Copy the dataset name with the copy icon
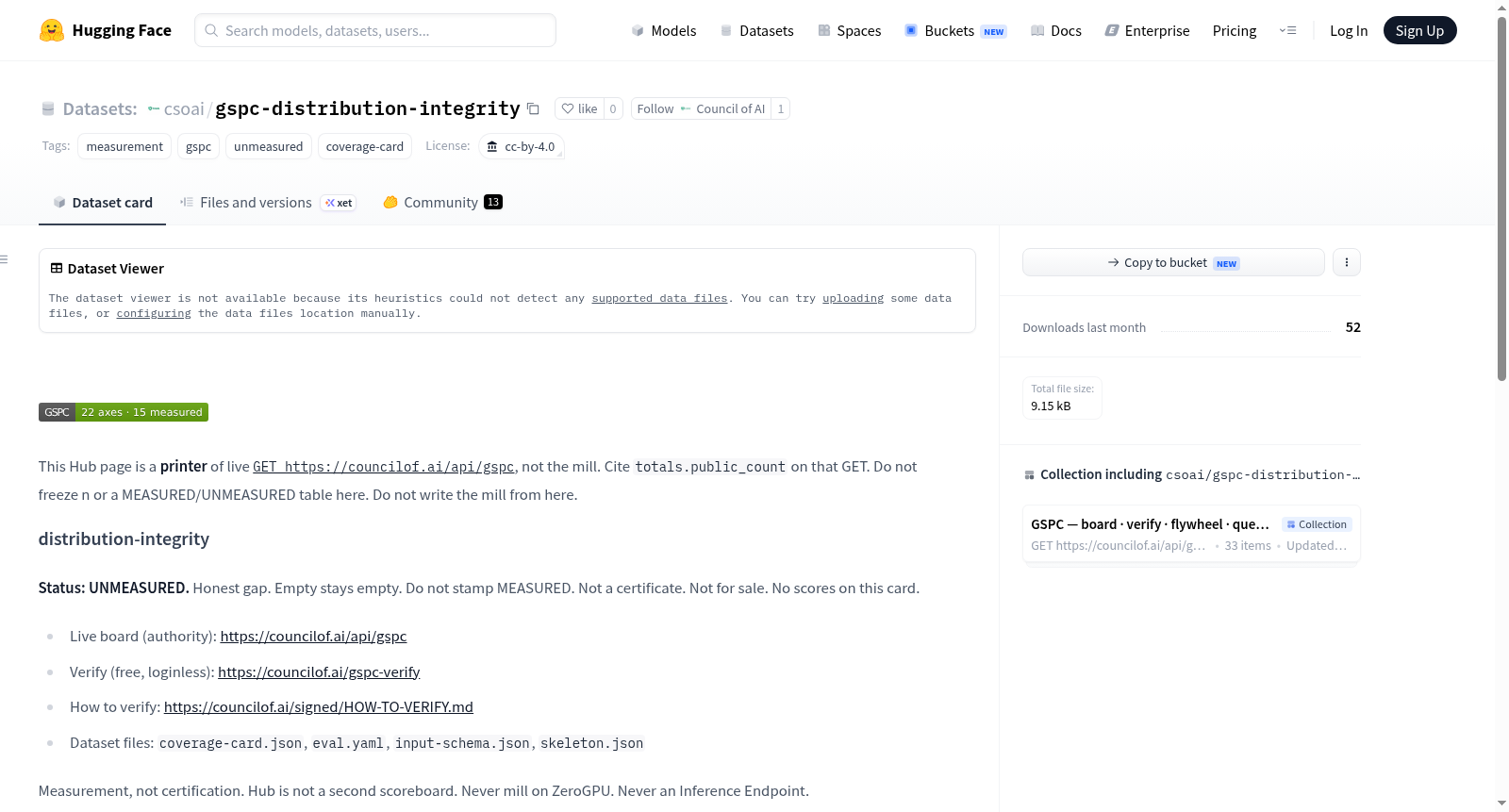This screenshot has height=812, width=1509. [x=533, y=108]
